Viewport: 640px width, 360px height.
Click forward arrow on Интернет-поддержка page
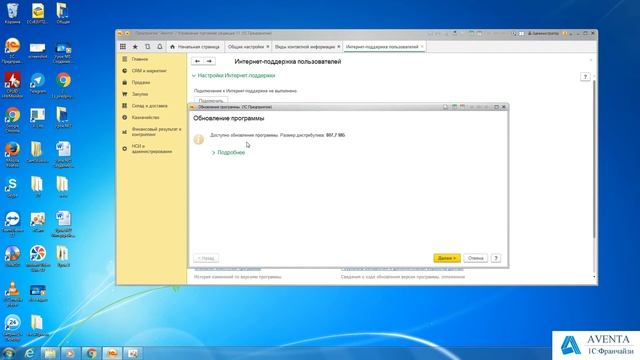click(x=209, y=61)
